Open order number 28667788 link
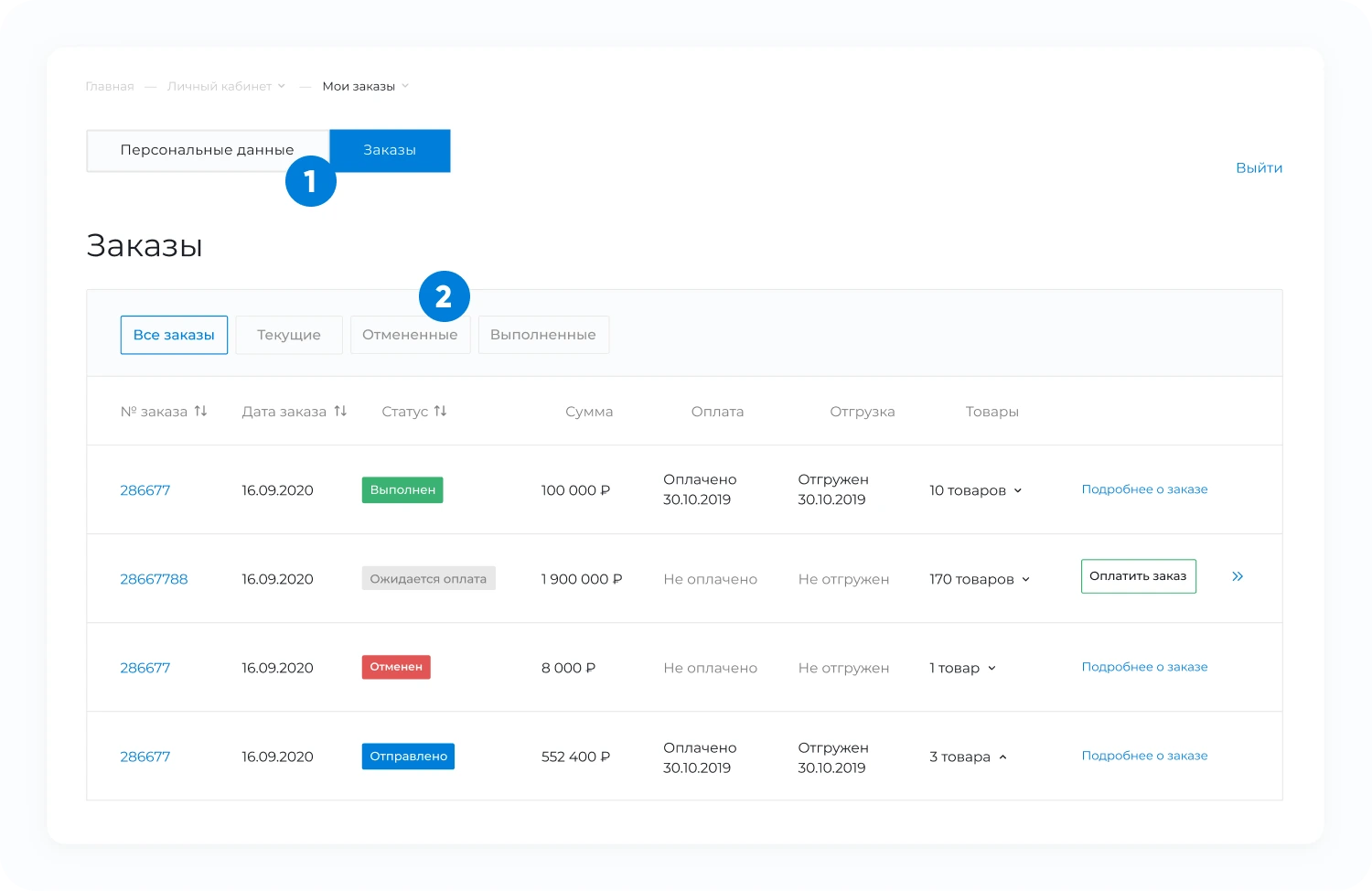Image resolution: width=1372 pixels, height=891 pixels. pyautogui.click(x=154, y=579)
